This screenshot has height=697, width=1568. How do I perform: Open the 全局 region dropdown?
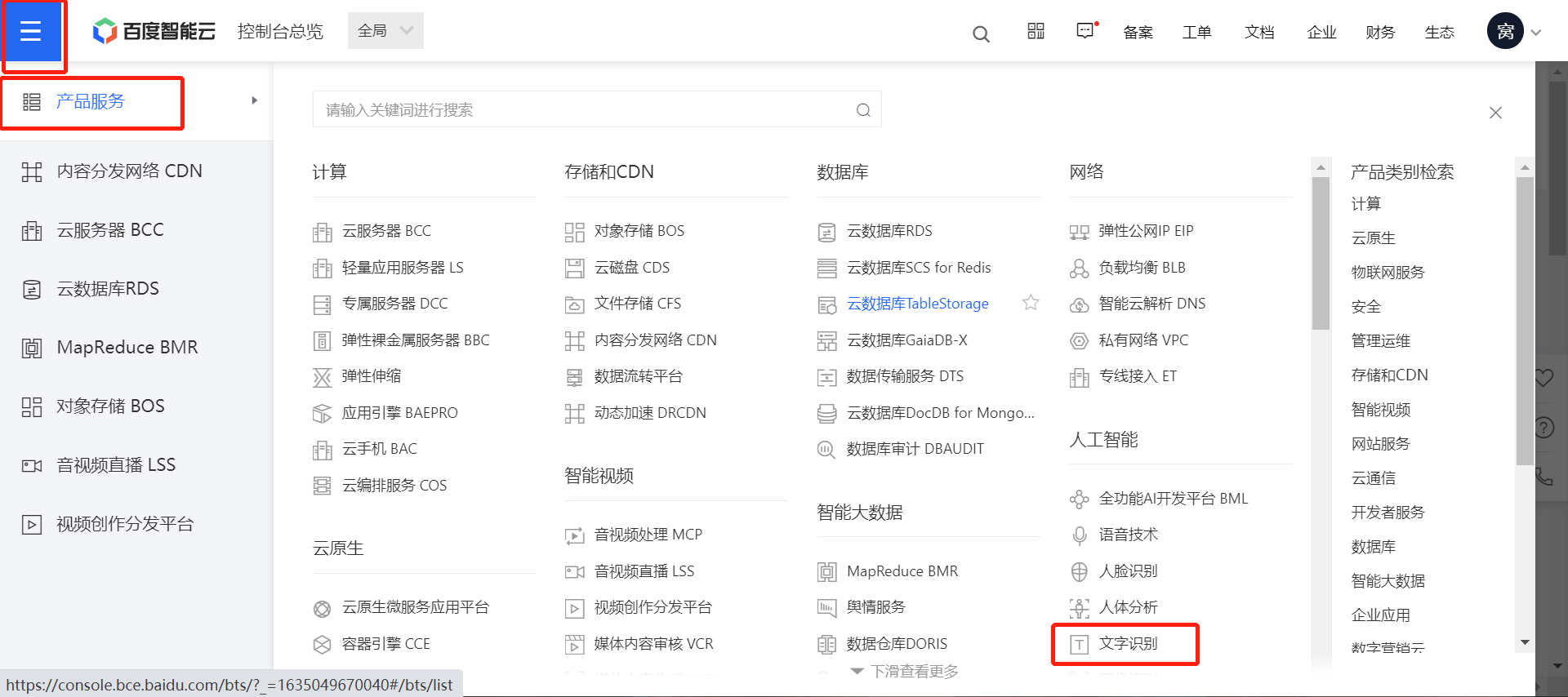(385, 30)
